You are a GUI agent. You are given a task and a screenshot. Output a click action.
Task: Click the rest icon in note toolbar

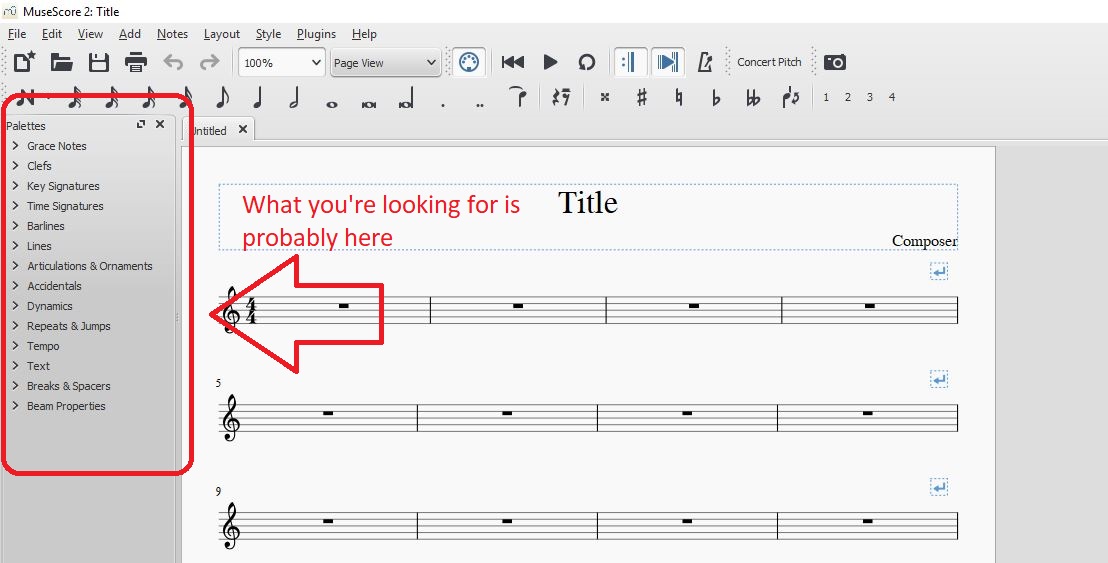[561, 97]
